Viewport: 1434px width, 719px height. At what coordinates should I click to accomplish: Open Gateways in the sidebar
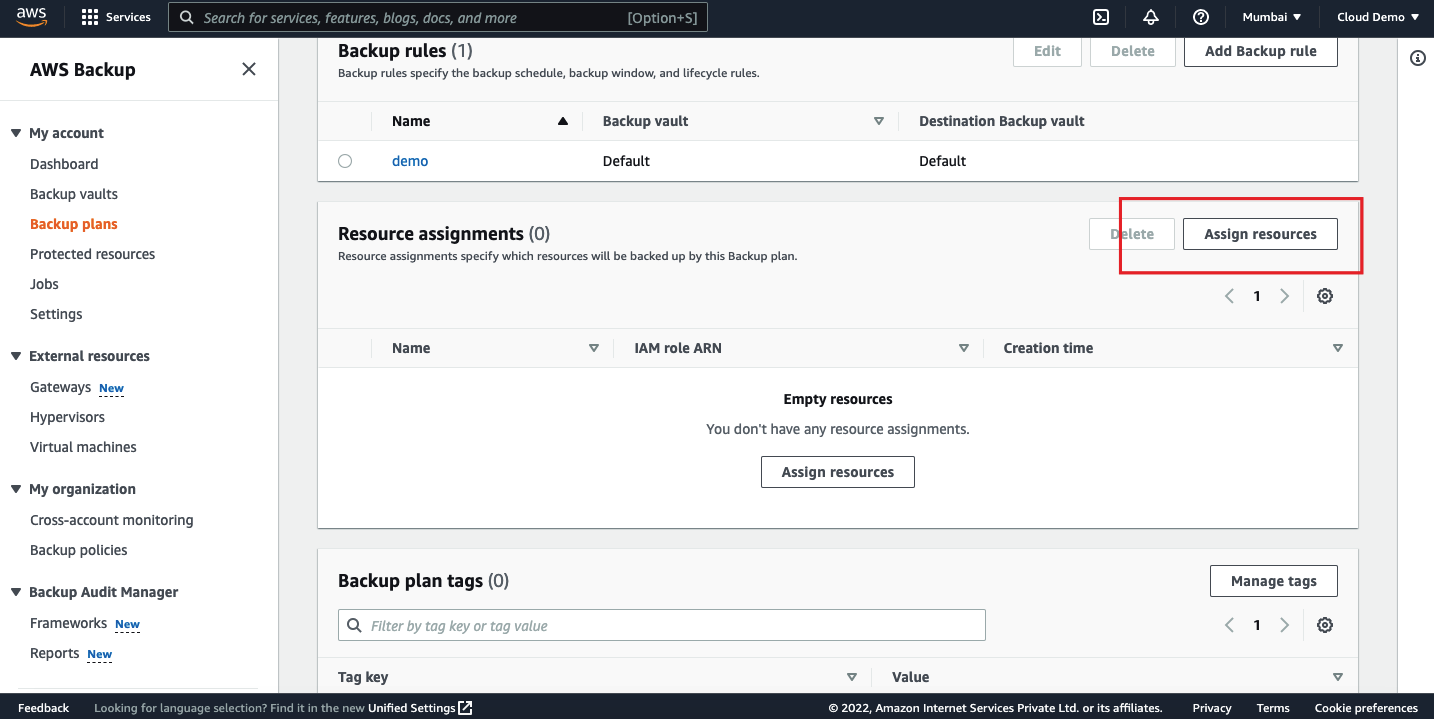[x=60, y=387]
